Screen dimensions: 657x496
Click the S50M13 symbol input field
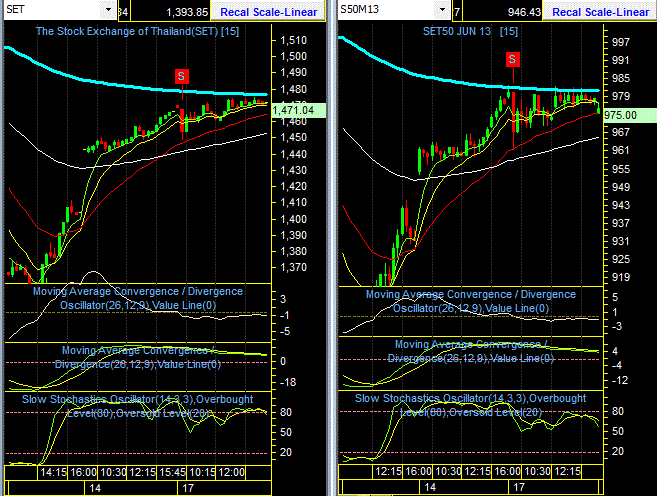click(387, 9)
